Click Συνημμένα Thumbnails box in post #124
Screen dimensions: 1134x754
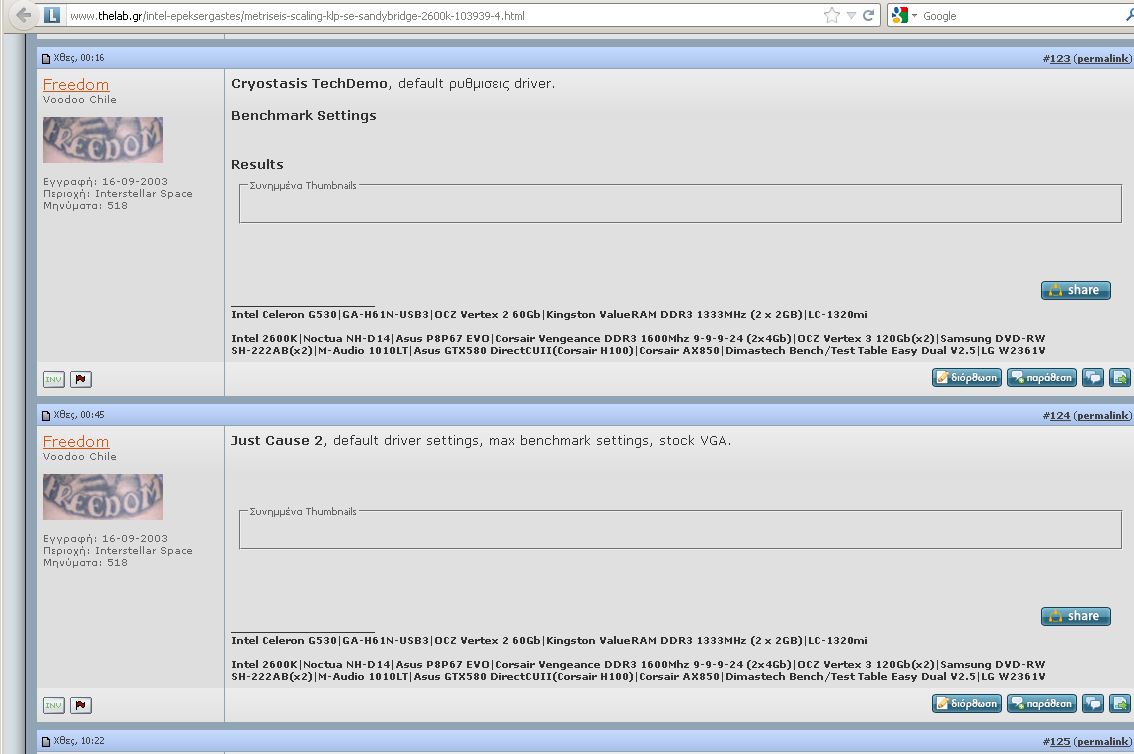[680, 528]
